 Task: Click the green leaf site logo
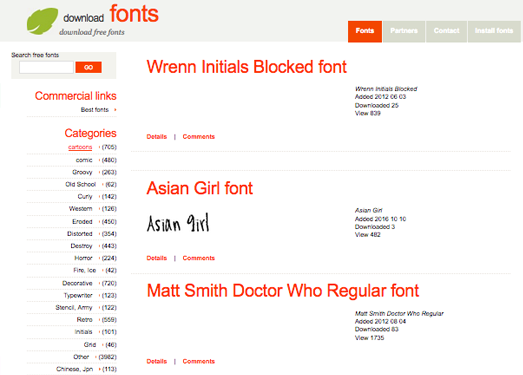(42, 21)
